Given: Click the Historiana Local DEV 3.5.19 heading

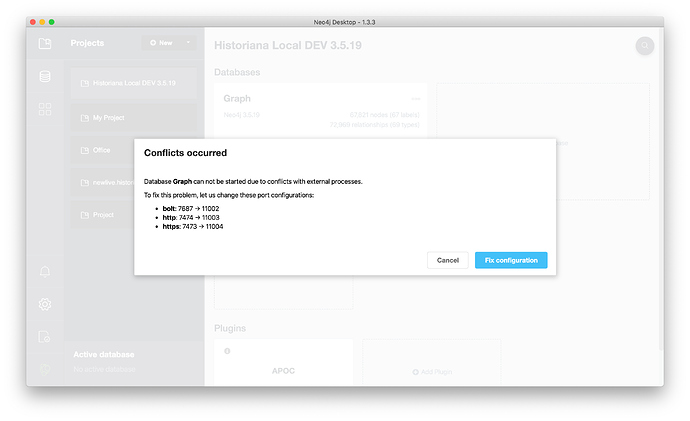Looking at the screenshot, I should coord(288,45).
